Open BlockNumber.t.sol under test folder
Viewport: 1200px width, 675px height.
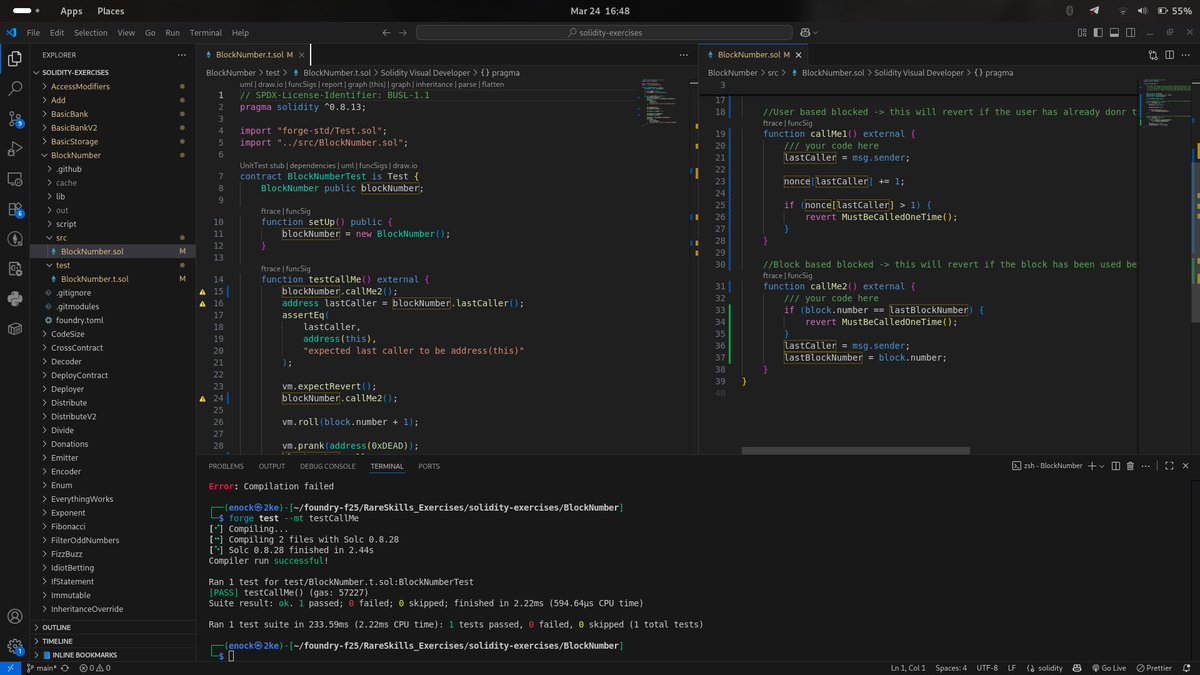113,278
